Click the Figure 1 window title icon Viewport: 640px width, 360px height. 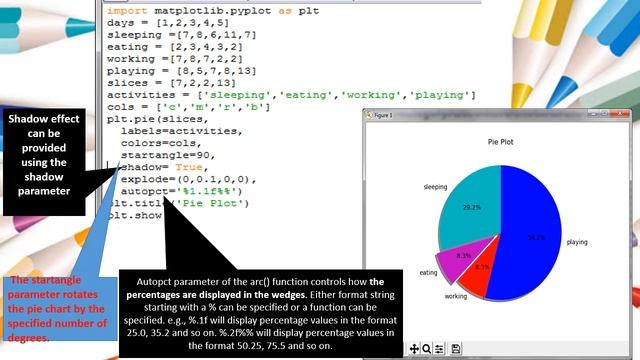369,116
